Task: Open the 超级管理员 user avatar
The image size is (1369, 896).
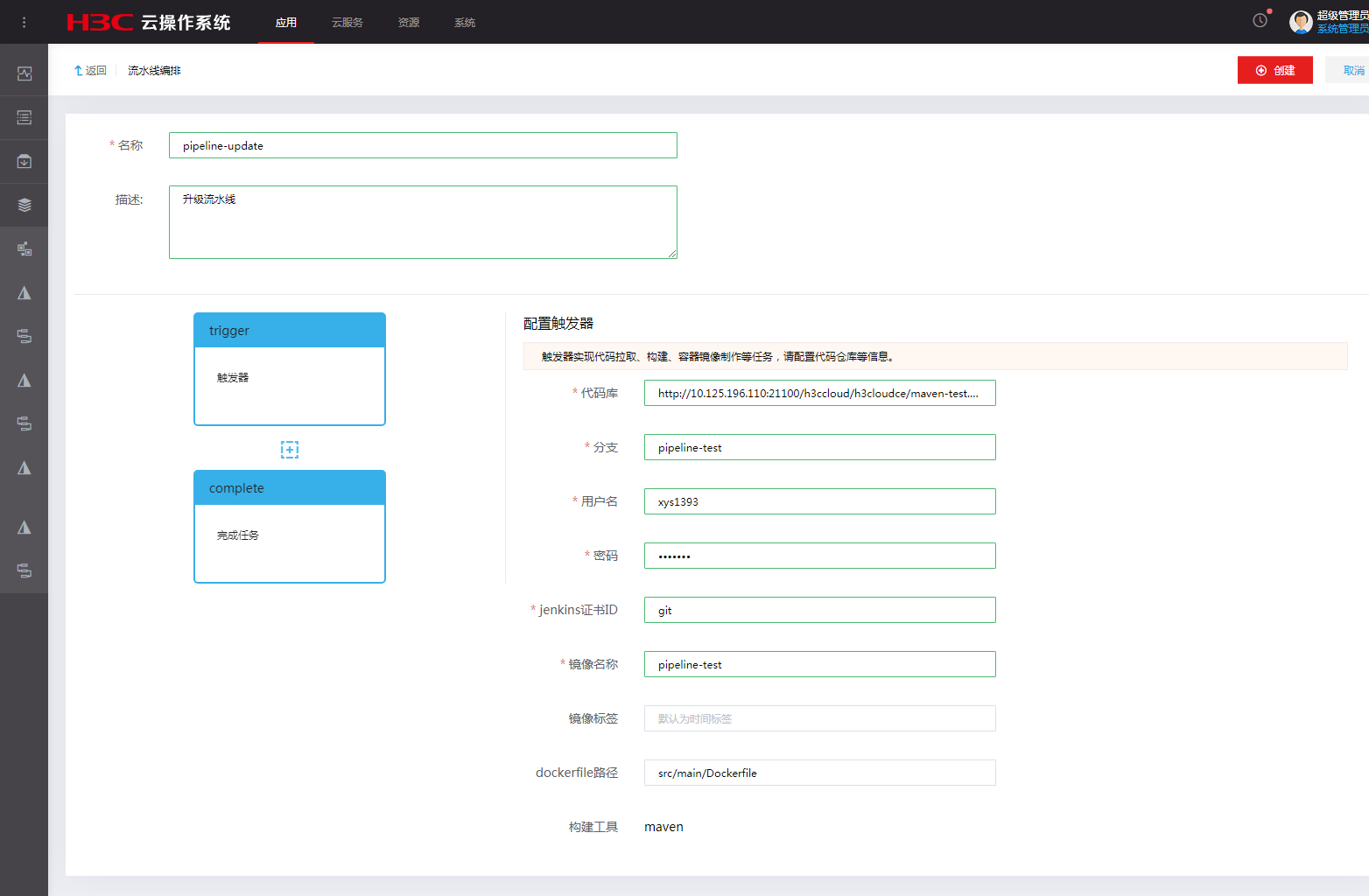Action: (1301, 22)
